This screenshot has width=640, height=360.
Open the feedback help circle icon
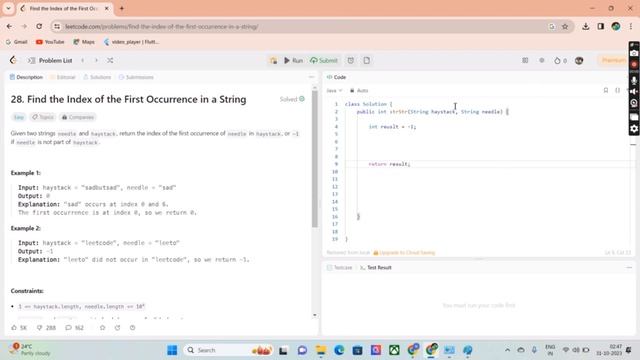(132, 328)
